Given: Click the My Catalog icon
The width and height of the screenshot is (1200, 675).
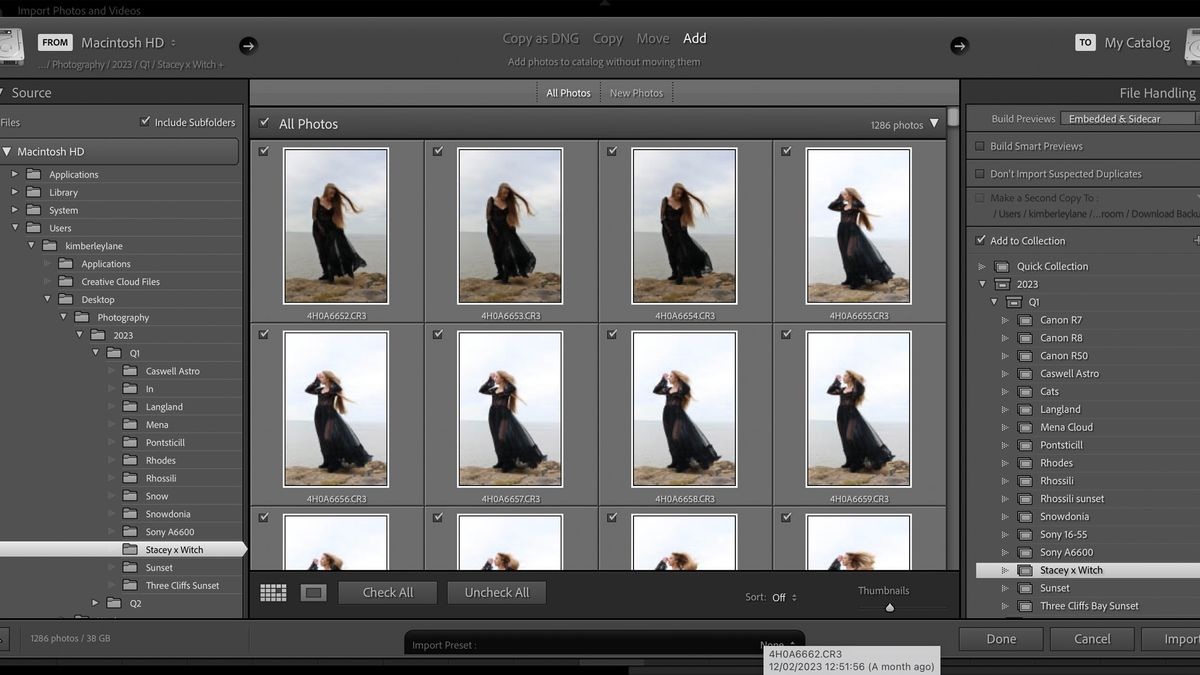Looking at the screenshot, I should click(1193, 43).
